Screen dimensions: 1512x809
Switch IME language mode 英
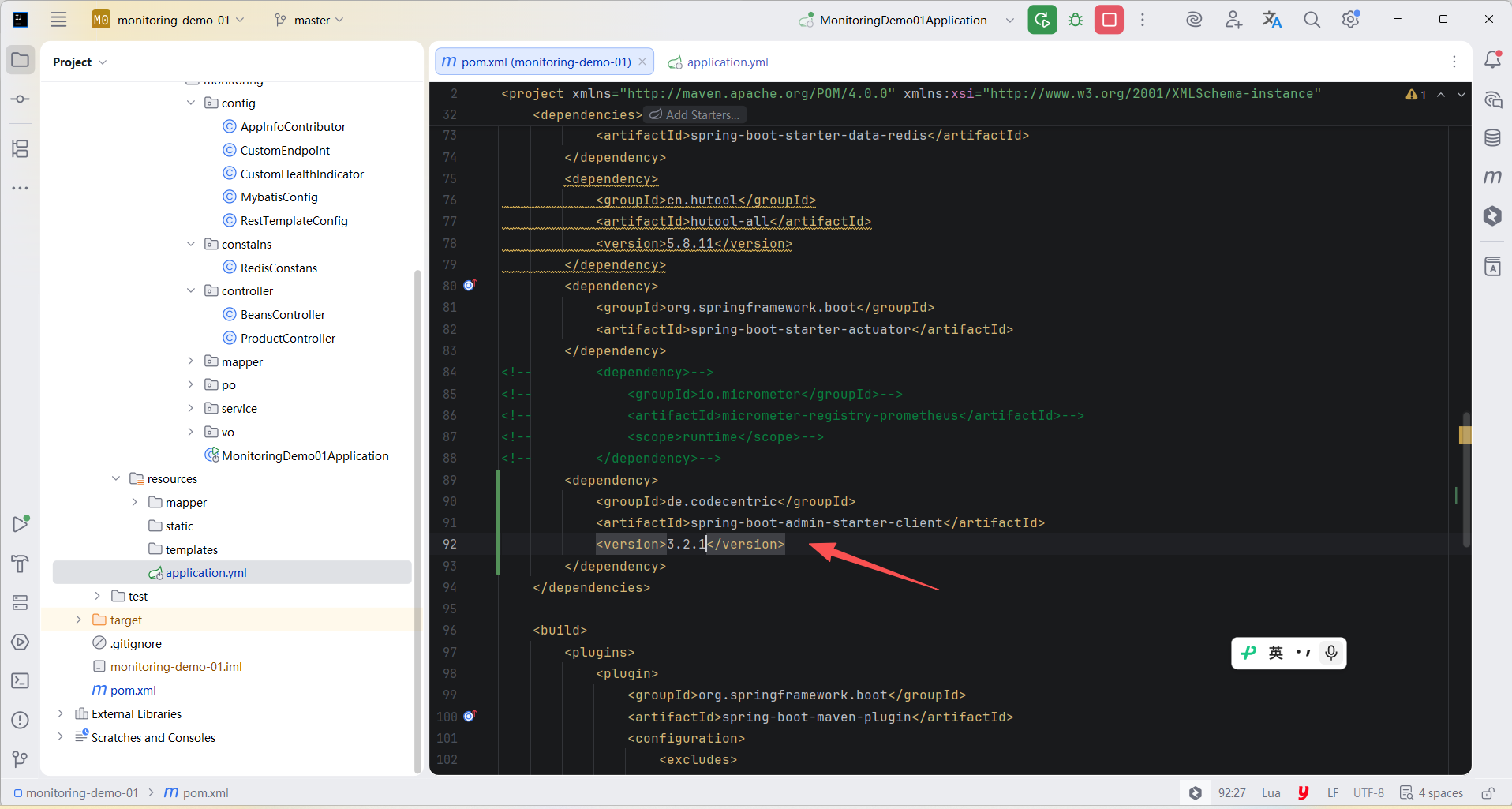1276,653
